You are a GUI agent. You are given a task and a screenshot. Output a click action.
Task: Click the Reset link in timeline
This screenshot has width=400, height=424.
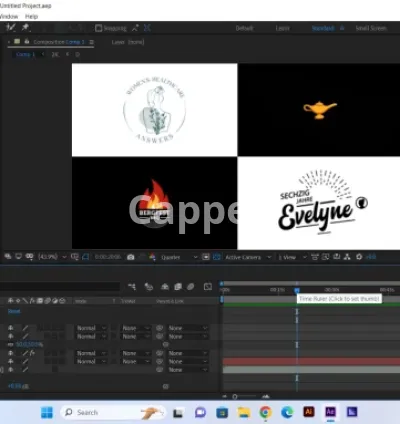pyautogui.click(x=14, y=311)
